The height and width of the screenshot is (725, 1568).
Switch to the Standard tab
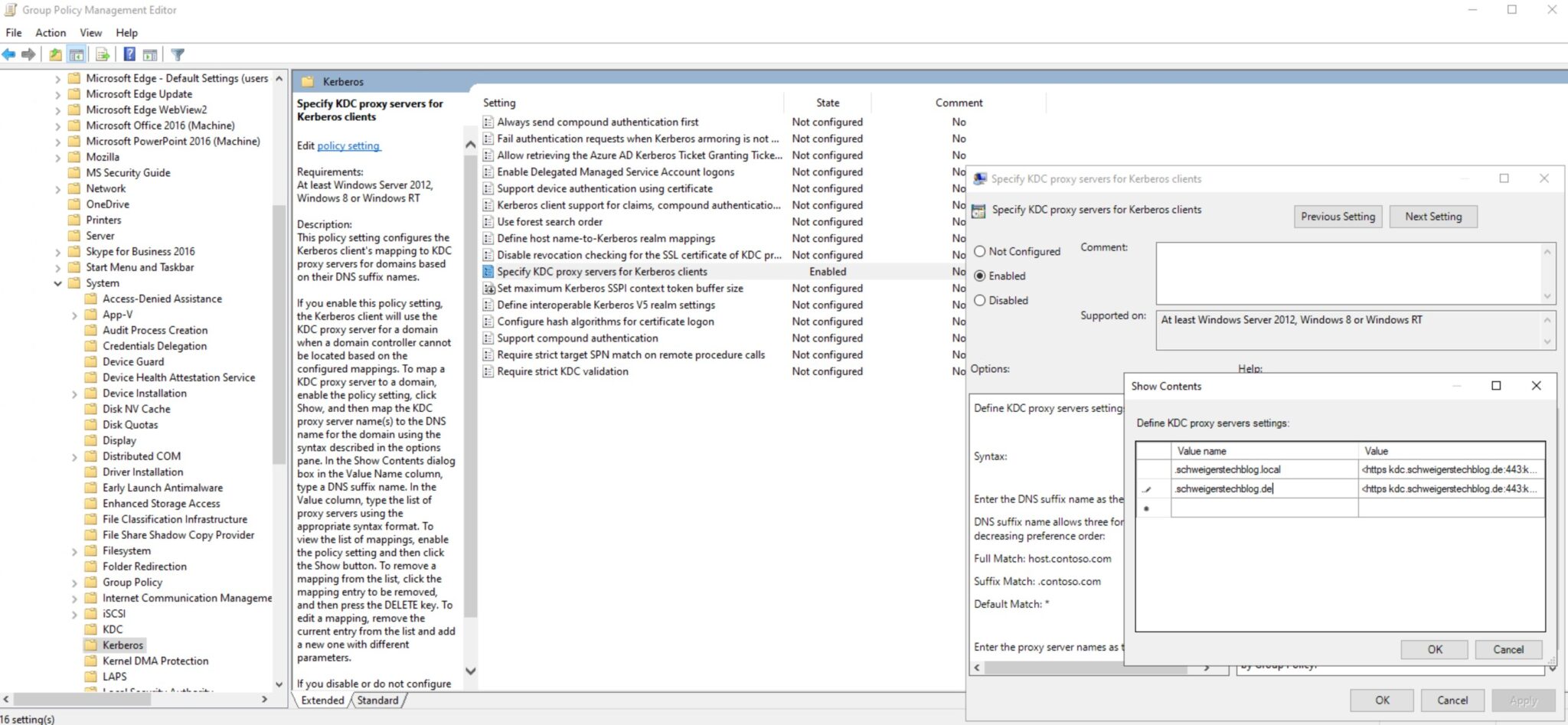click(x=377, y=700)
